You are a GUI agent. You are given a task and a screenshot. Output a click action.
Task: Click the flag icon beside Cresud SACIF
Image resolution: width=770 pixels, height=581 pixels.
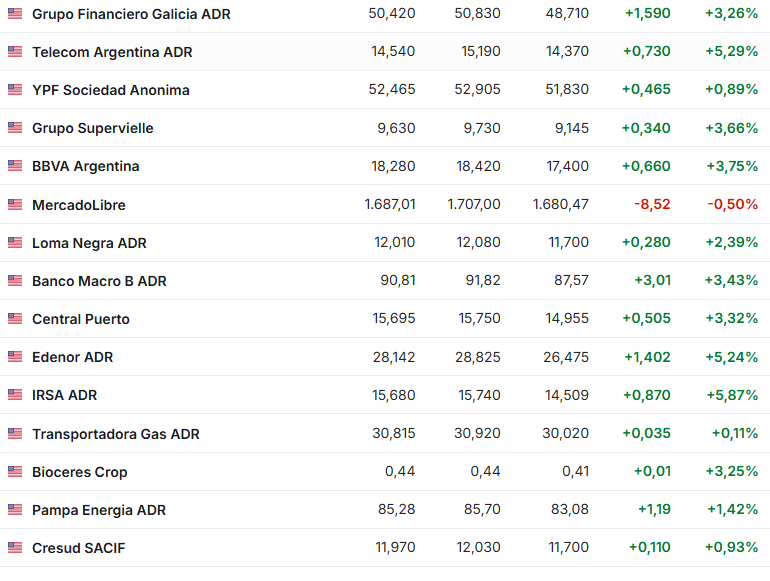pyautogui.click(x=15, y=547)
